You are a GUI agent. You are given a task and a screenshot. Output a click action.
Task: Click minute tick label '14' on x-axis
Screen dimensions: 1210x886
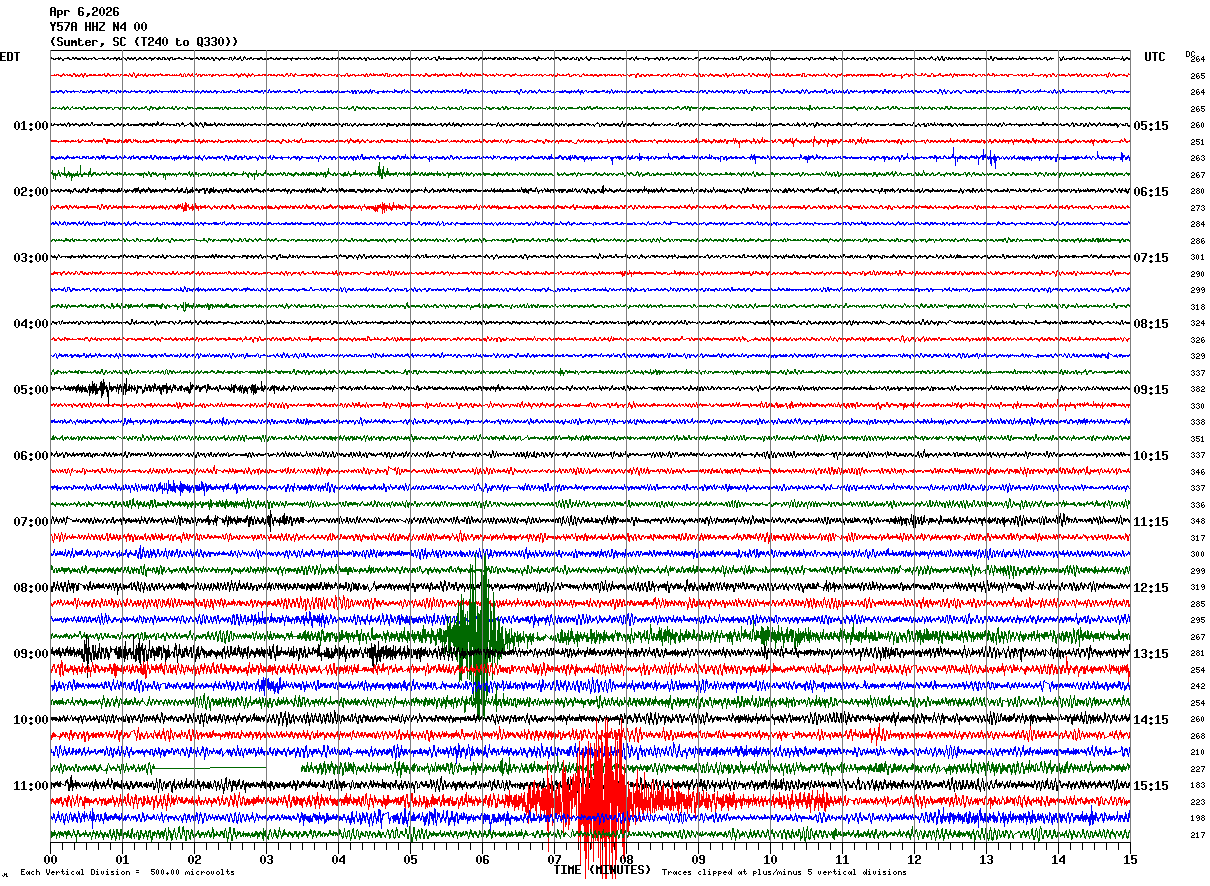tap(1058, 859)
